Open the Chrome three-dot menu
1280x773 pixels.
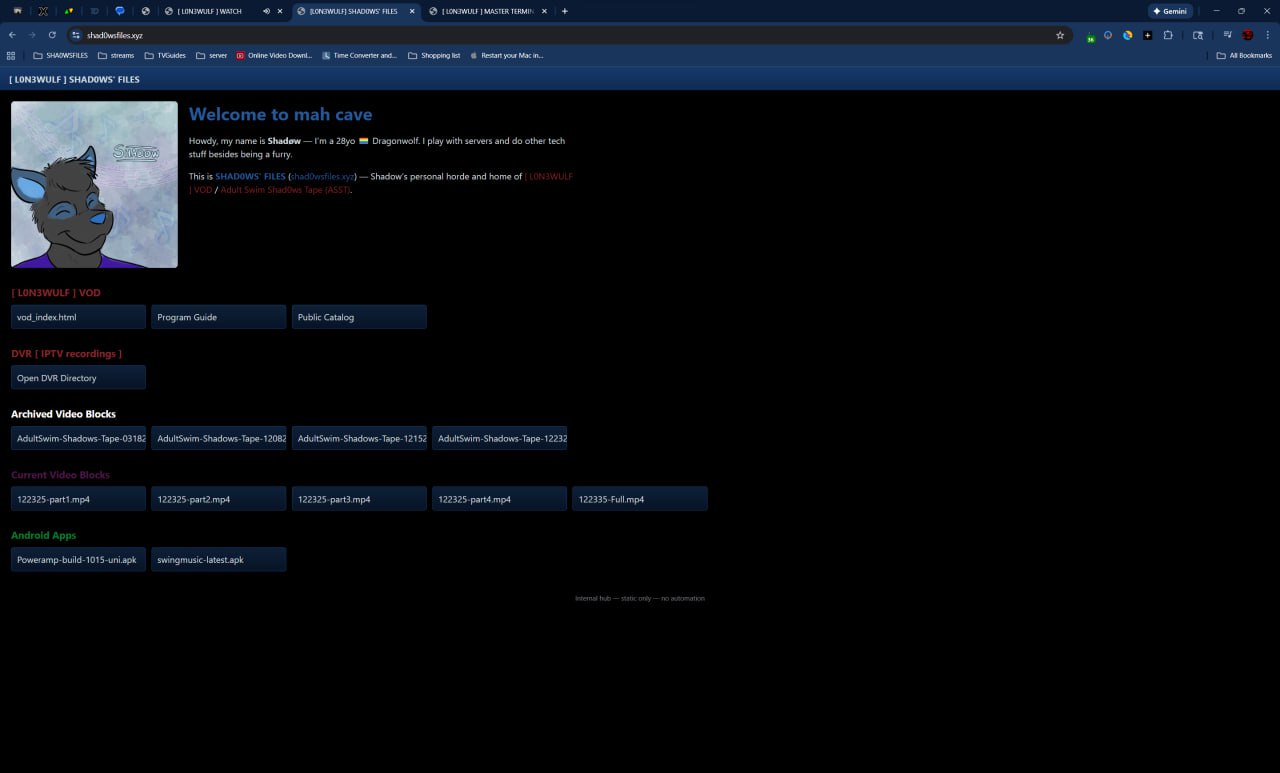(x=1268, y=35)
